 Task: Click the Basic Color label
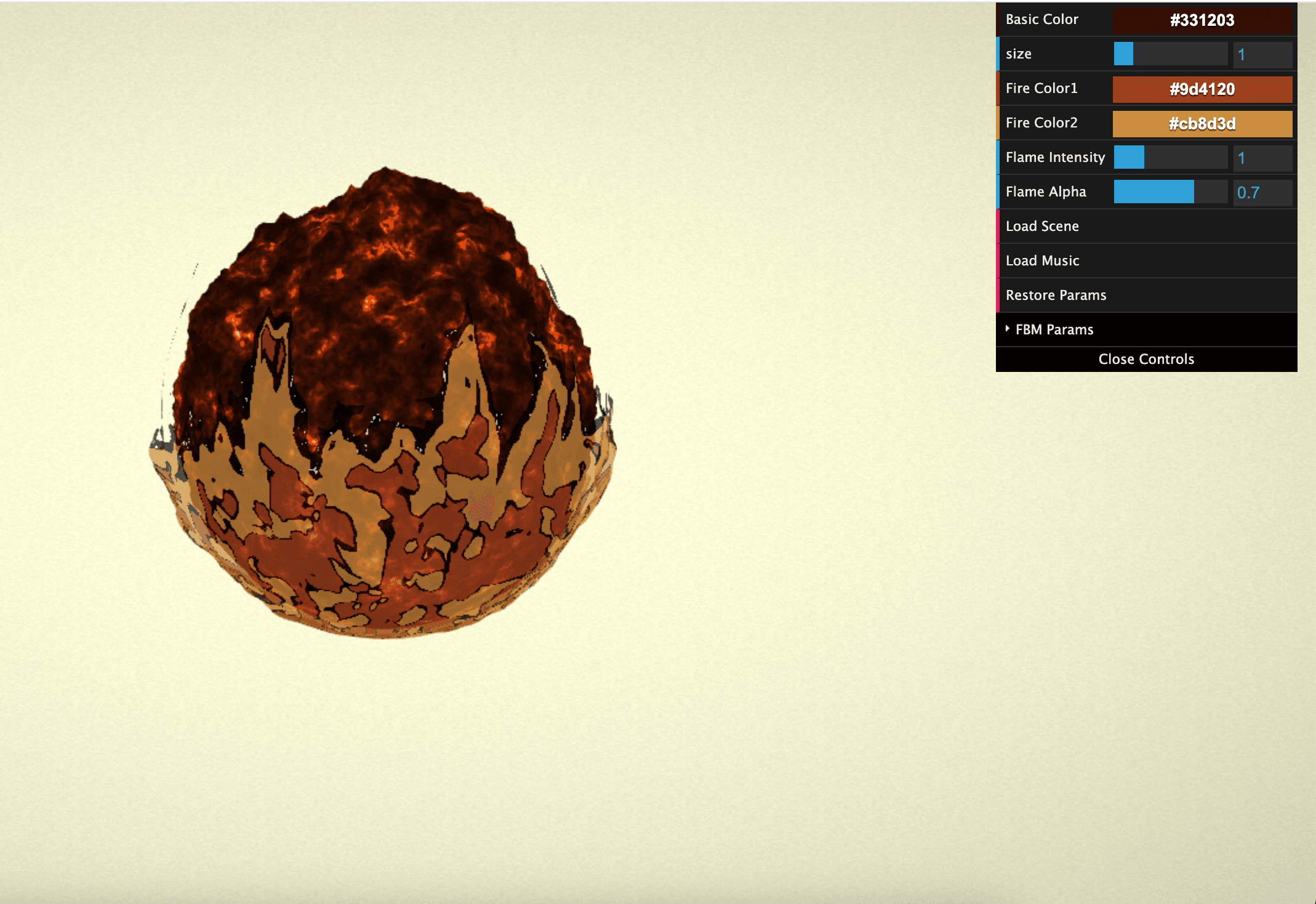coord(1041,19)
